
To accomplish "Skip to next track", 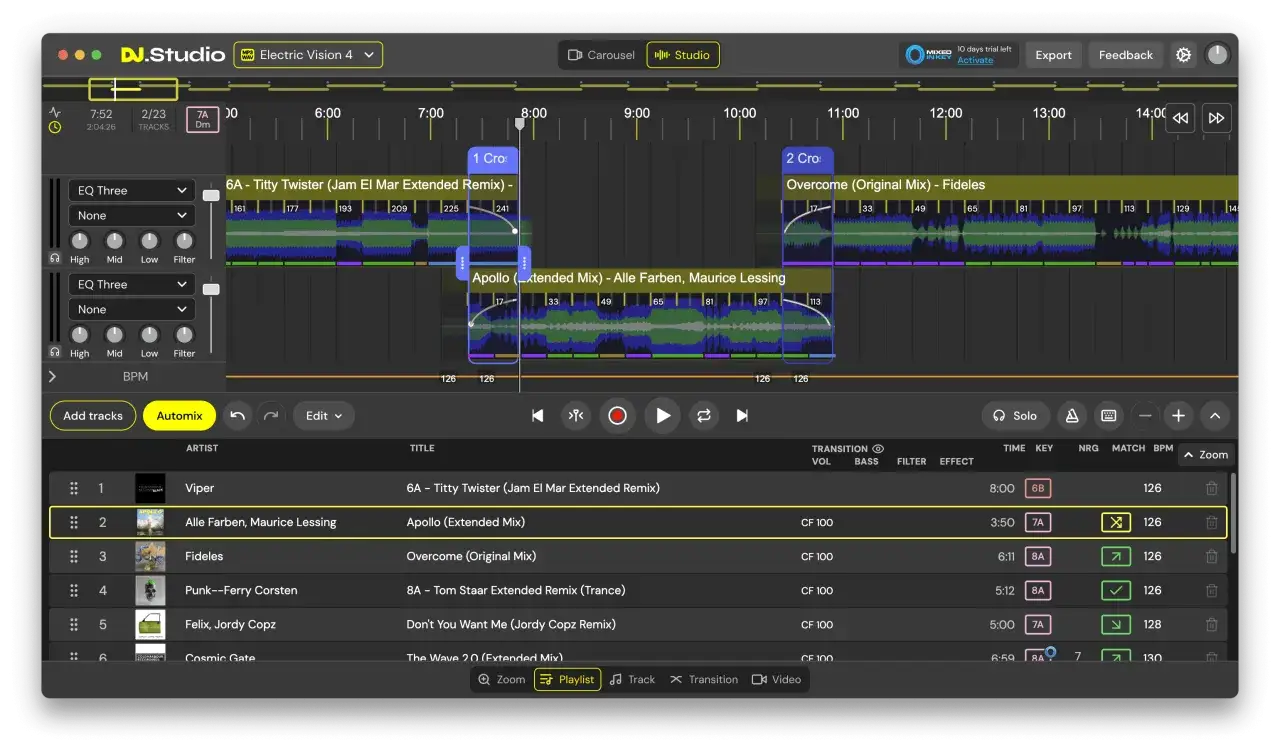I will tap(742, 416).
